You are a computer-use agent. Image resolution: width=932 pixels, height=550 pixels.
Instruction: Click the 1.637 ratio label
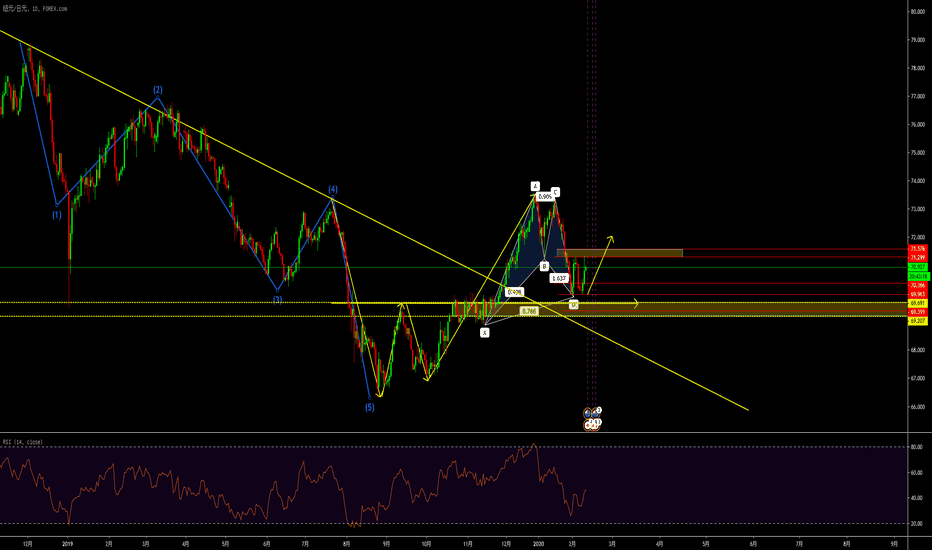[559, 279]
